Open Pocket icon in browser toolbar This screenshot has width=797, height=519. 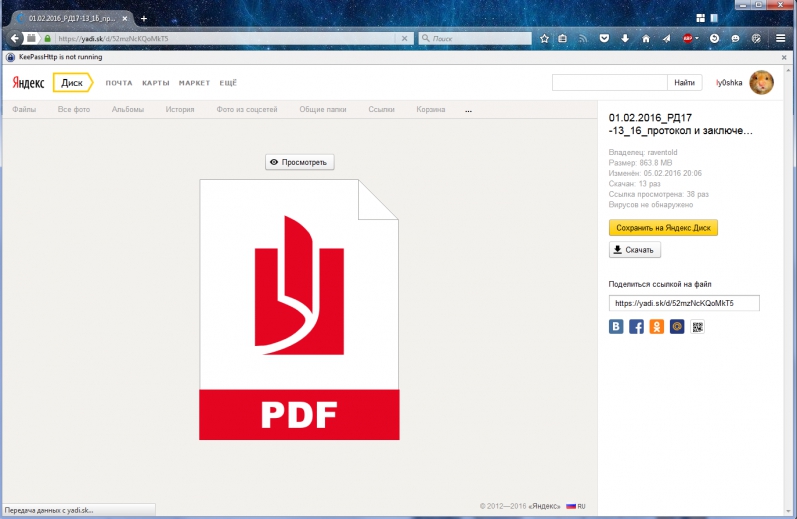(604, 38)
